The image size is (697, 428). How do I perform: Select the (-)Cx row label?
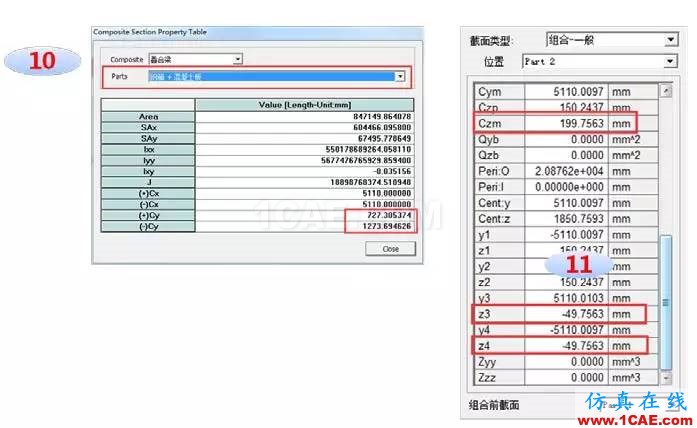click(148, 204)
